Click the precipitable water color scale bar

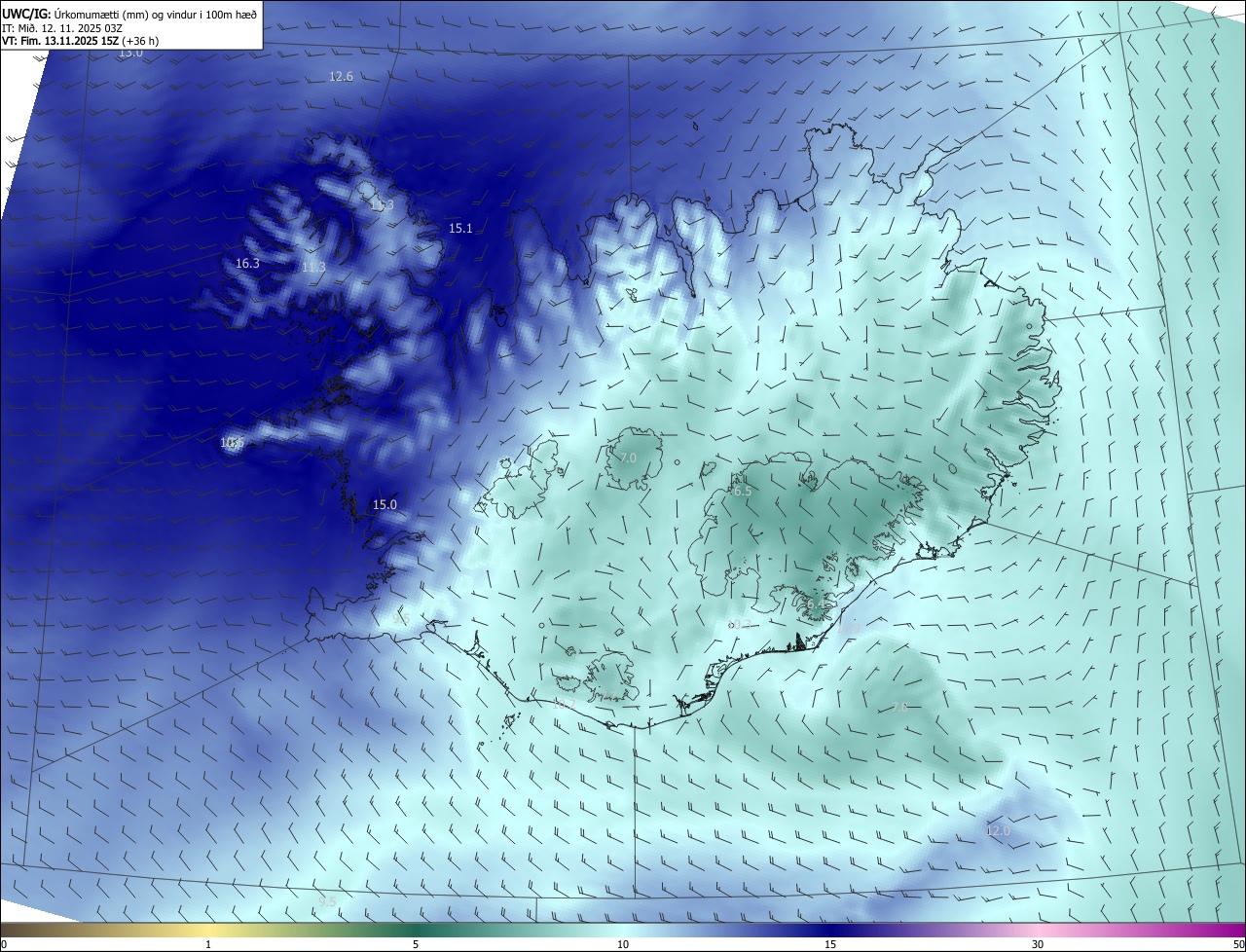(x=623, y=930)
